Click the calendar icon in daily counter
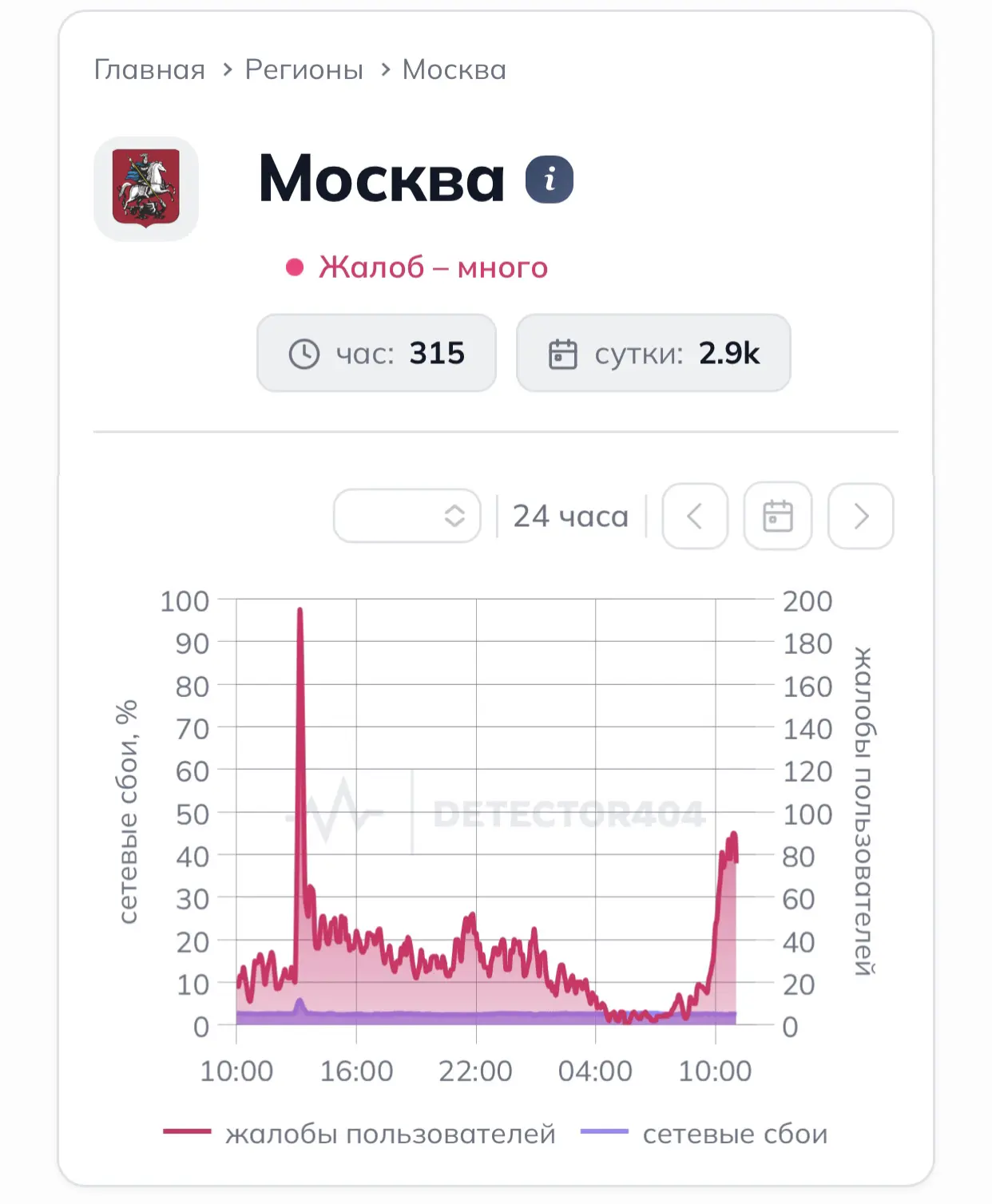992x1204 pixels. 562,354
